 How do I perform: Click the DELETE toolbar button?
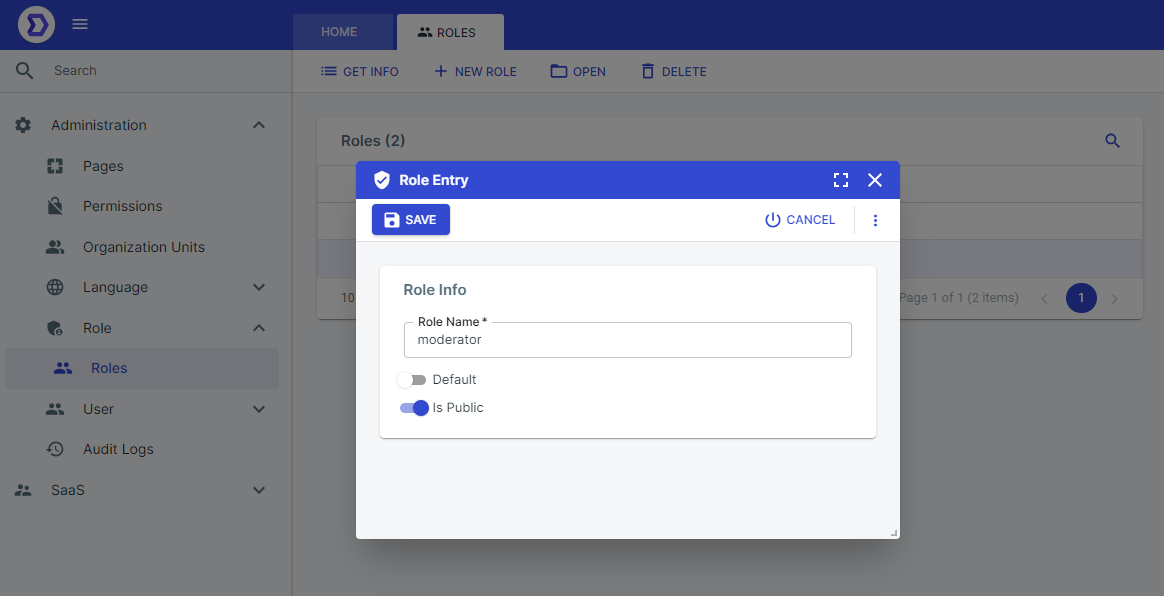[673, 72]
